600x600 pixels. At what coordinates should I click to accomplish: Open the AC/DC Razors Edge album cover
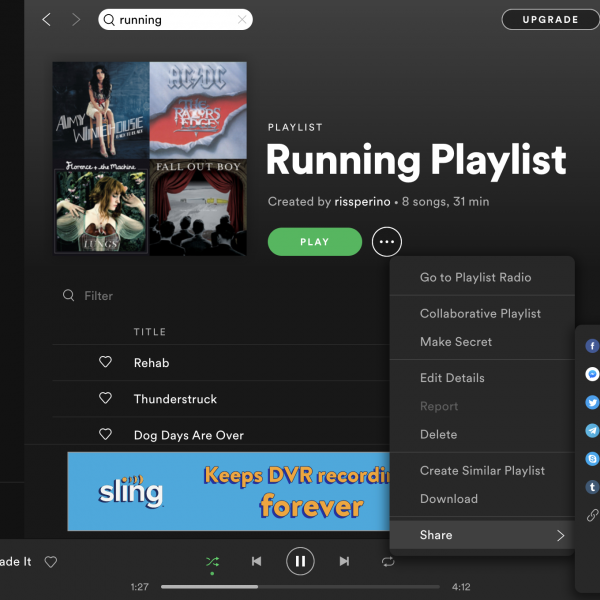tap(198, 110)
